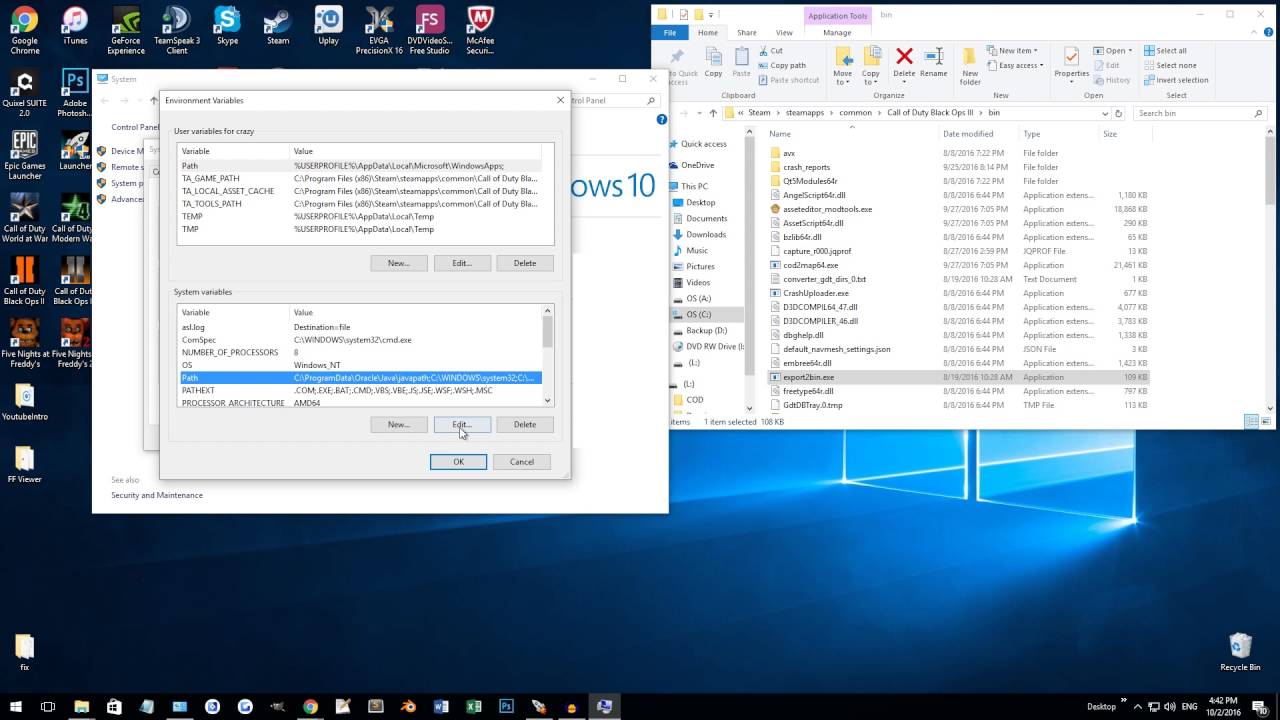This screenshot has width=1280, height=720.
Task: Sort files by Date modified column
Action: point(967,133)
